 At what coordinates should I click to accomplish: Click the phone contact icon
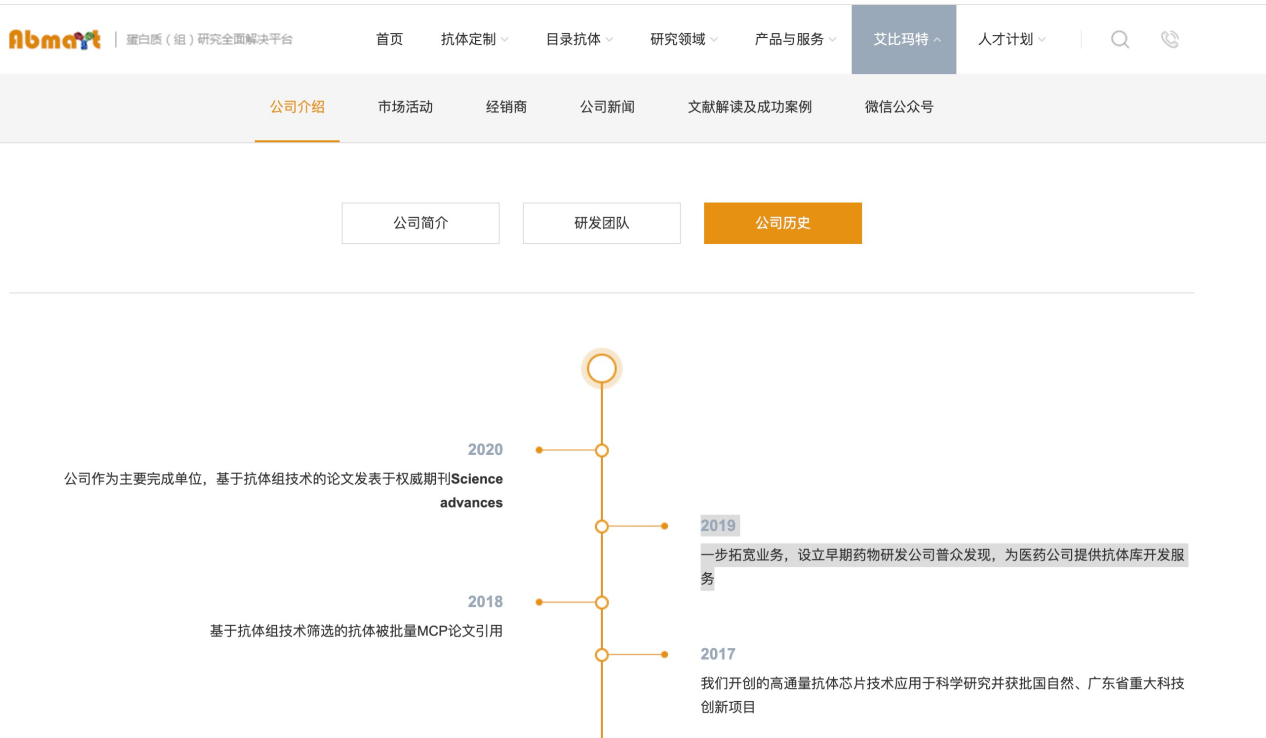(x=1169, y=39)
